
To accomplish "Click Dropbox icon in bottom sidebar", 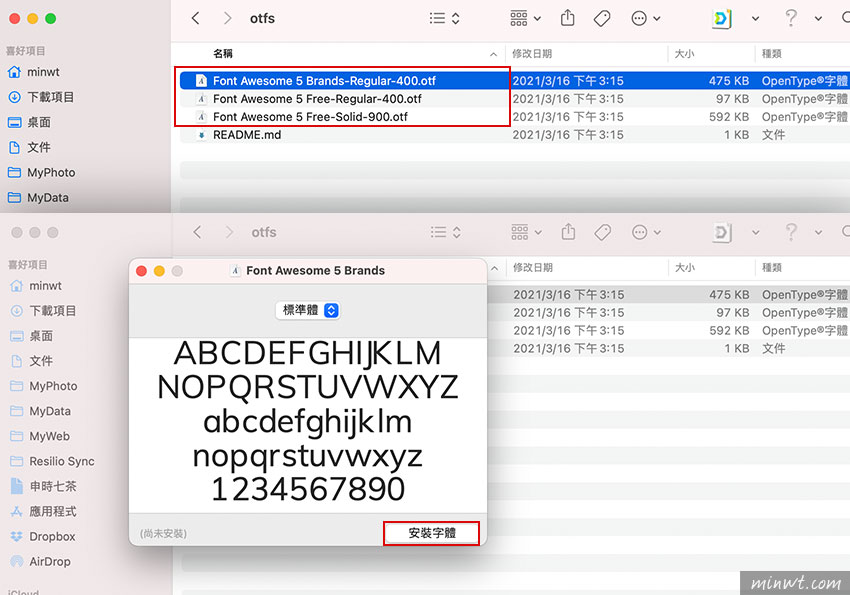I will coord(17,536).
